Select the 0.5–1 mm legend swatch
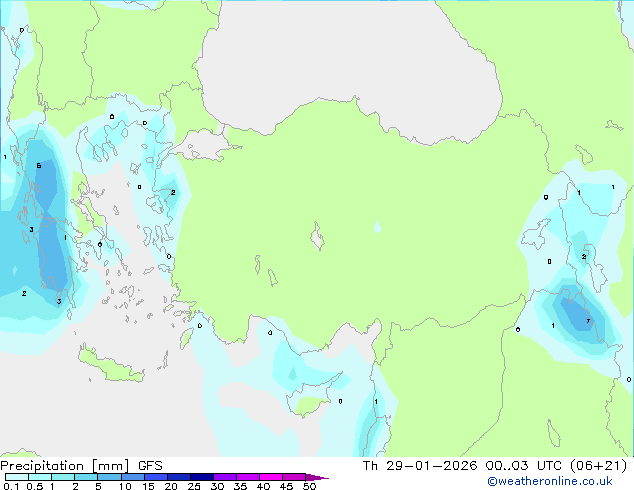The image size is (634, 490). pos(40,477)
